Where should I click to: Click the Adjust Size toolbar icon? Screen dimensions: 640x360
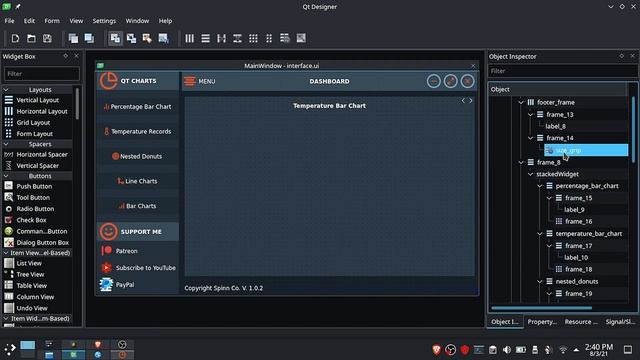tap(301, 38)
